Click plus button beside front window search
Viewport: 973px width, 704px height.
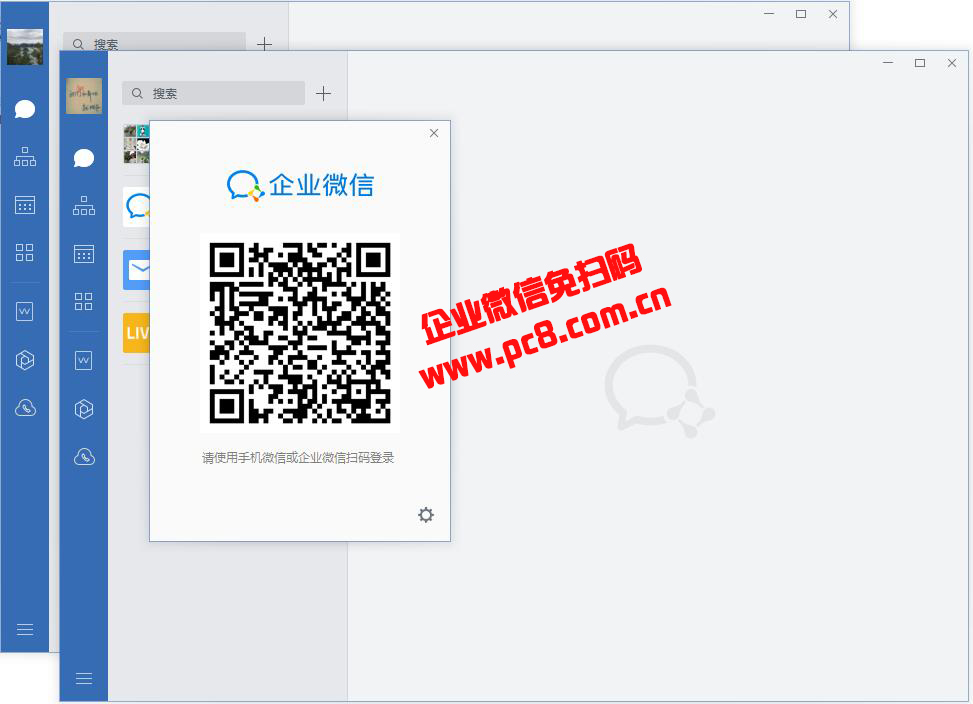[323, 94]
